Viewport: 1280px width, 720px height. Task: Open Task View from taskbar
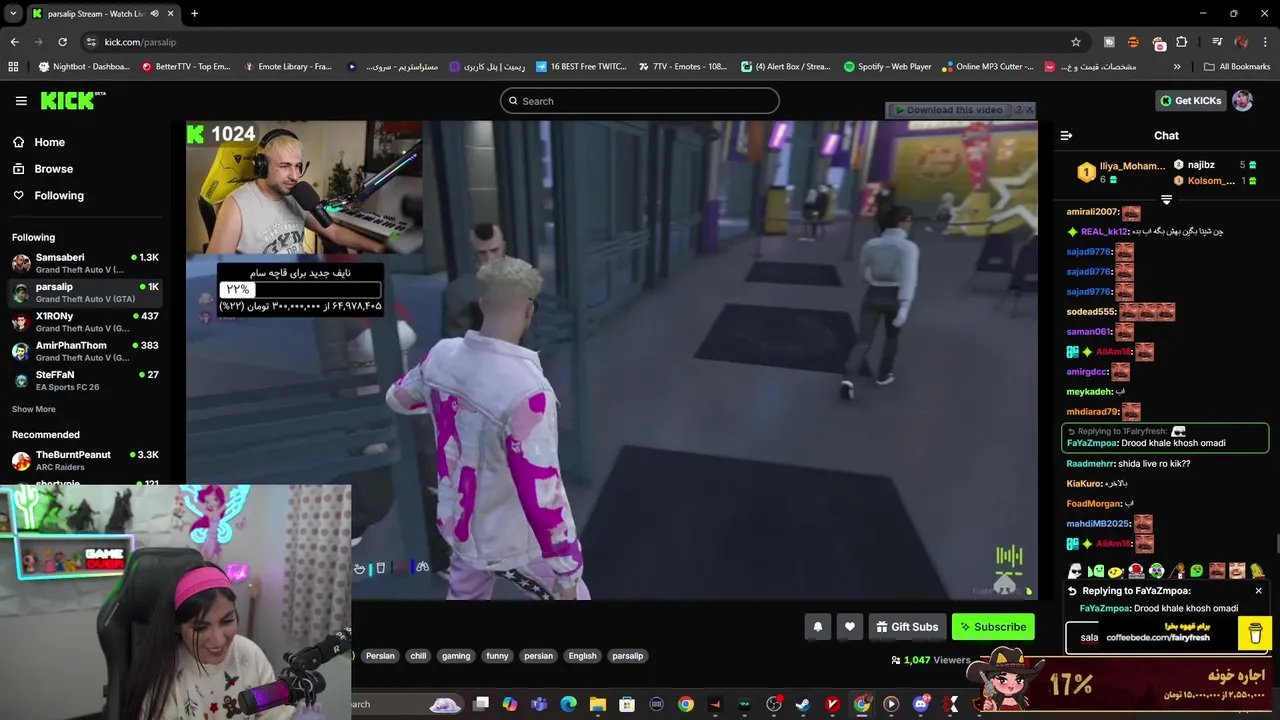tap(481, 704)
